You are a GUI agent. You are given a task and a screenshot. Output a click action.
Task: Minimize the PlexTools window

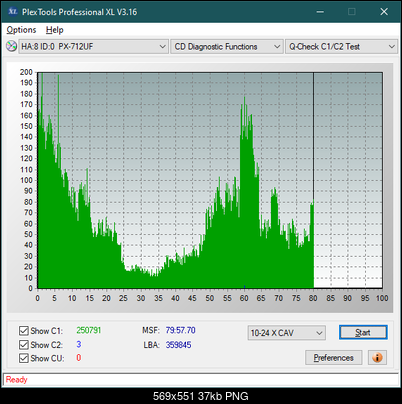click(320, 12)
